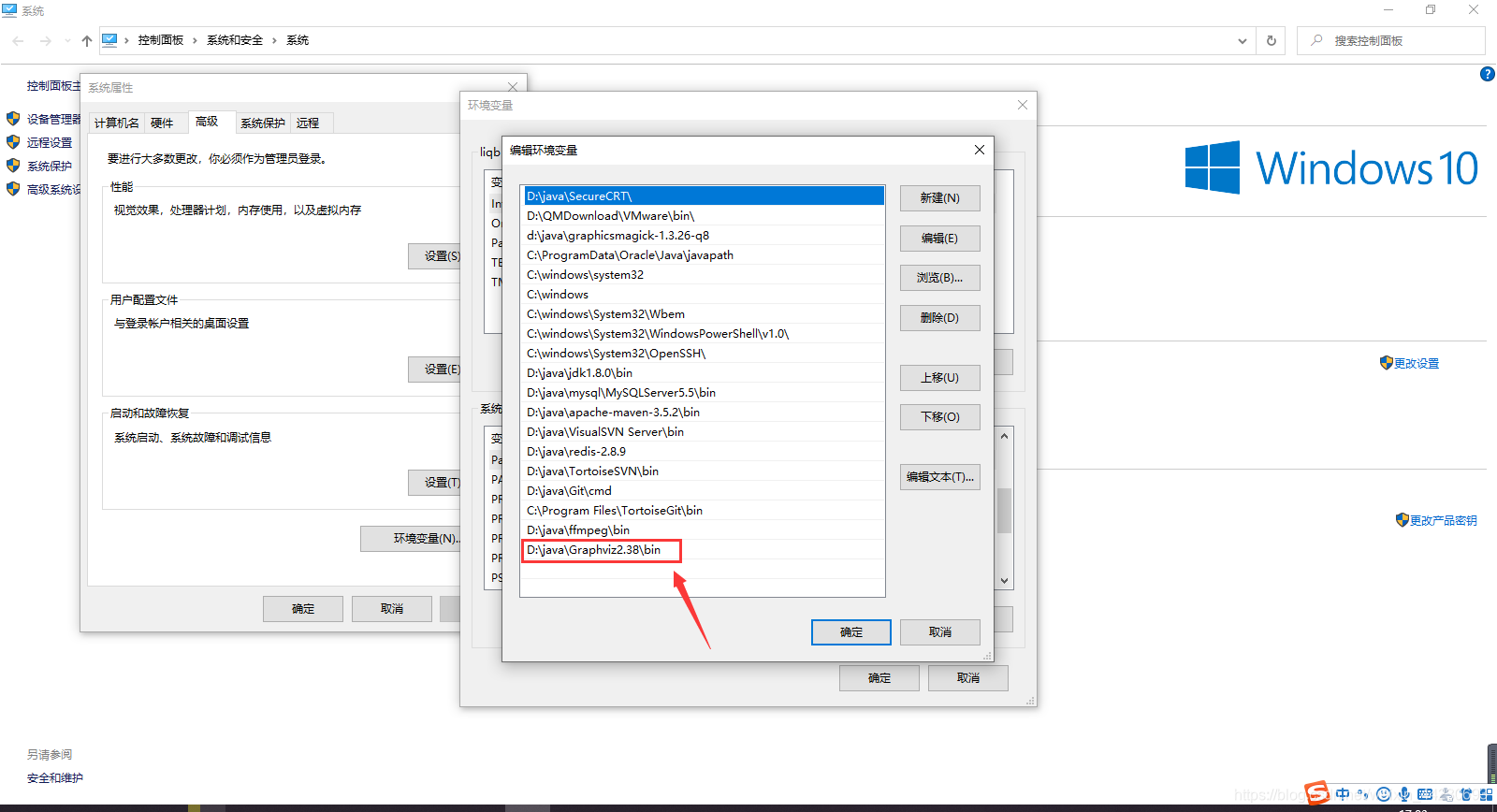The height and width of the screenshot is (812, 1497).
Task: Select D:\java\Graphviz2.38\bin path entry
Action: 704,550
